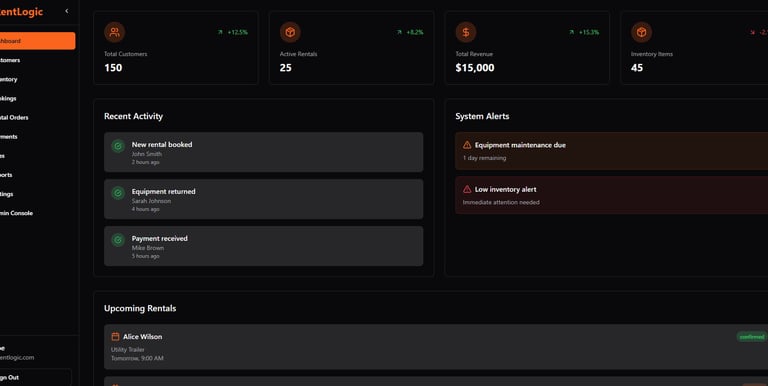Go to Payments in the sidebar
Image resolution: width=768 pixels, height=386 pixels.
[x=37, y=137]
